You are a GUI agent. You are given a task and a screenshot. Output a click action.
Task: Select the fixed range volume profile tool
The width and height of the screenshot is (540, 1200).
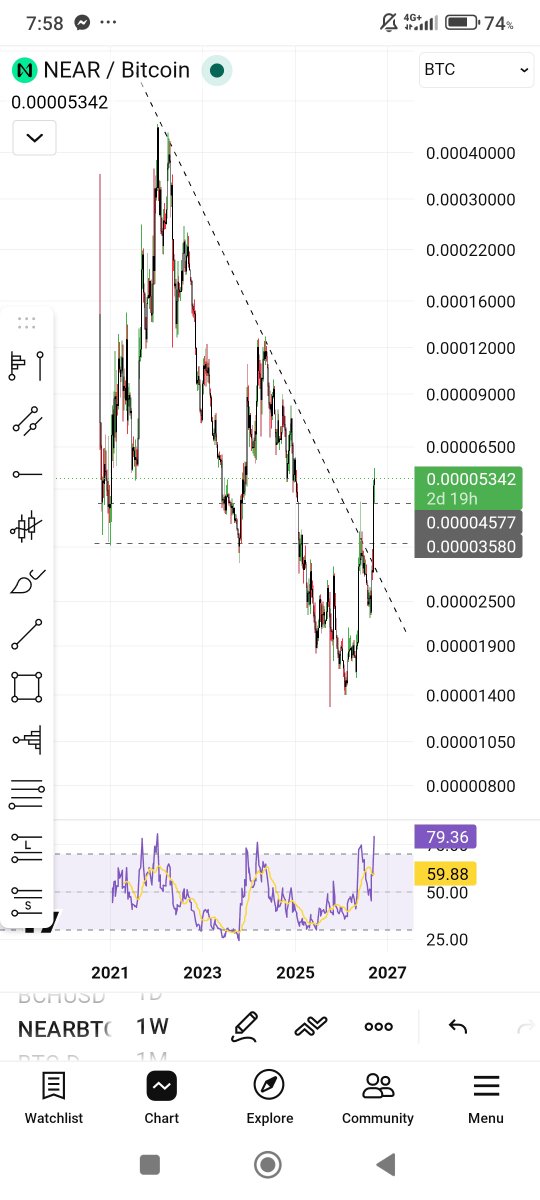[27, 740]
